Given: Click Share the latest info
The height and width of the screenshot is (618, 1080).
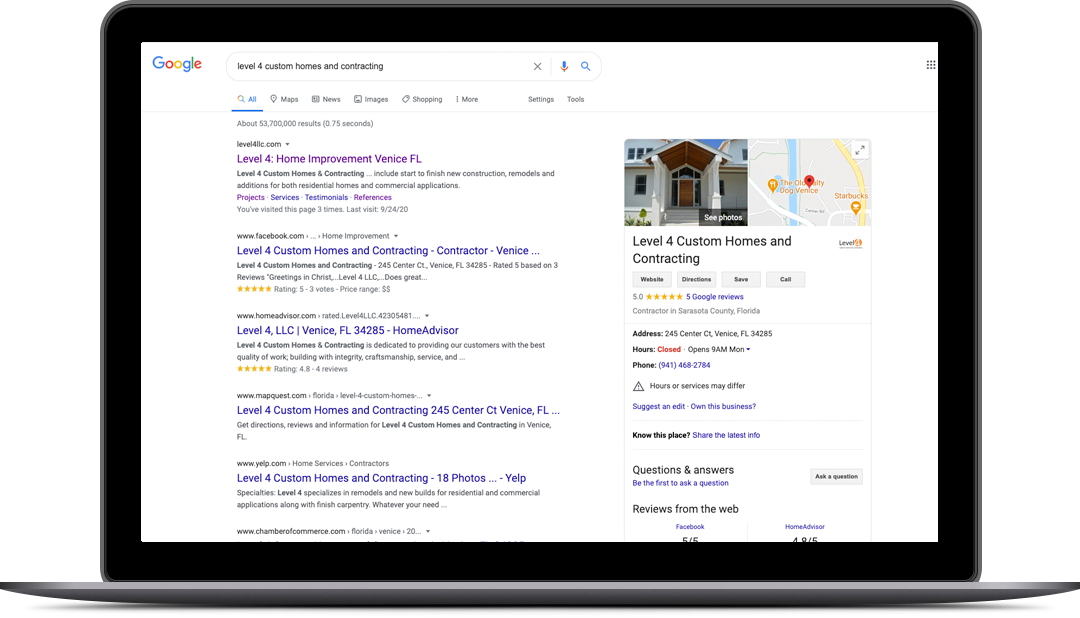Looking at the screenshot, I should (726, 435).
